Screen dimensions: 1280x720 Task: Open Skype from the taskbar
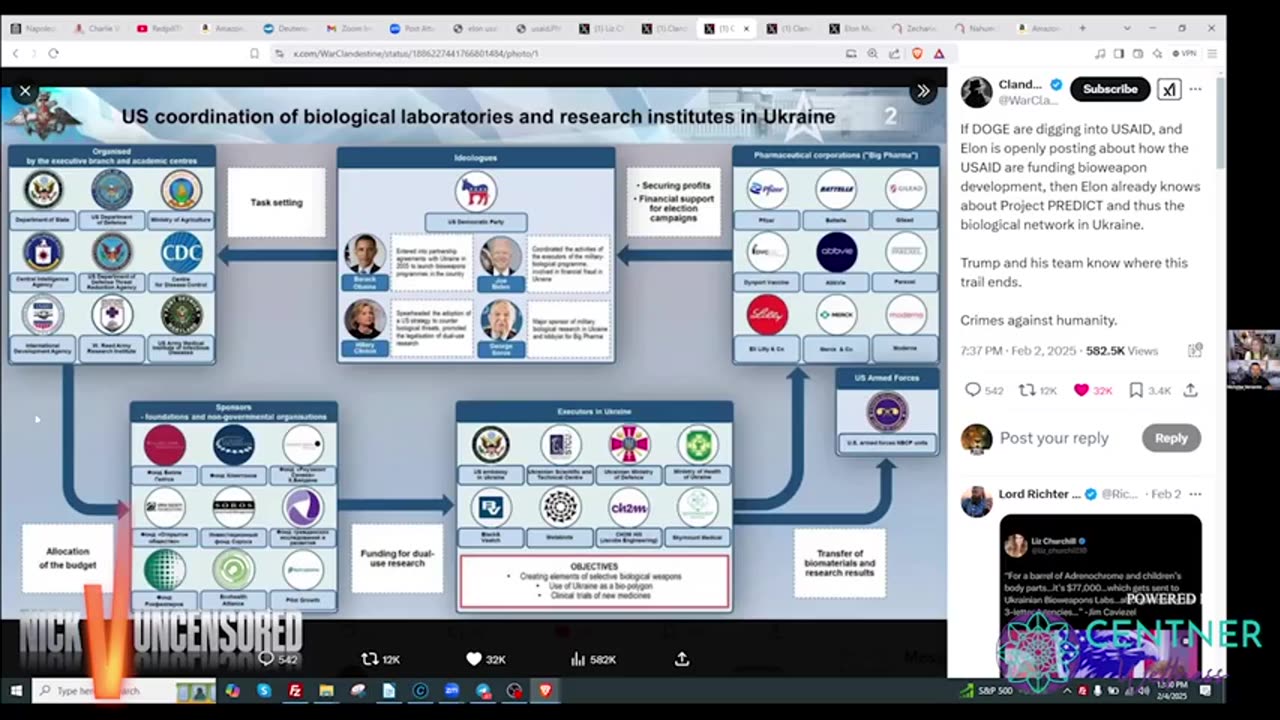pyautogui.click(x=264, y=691)
